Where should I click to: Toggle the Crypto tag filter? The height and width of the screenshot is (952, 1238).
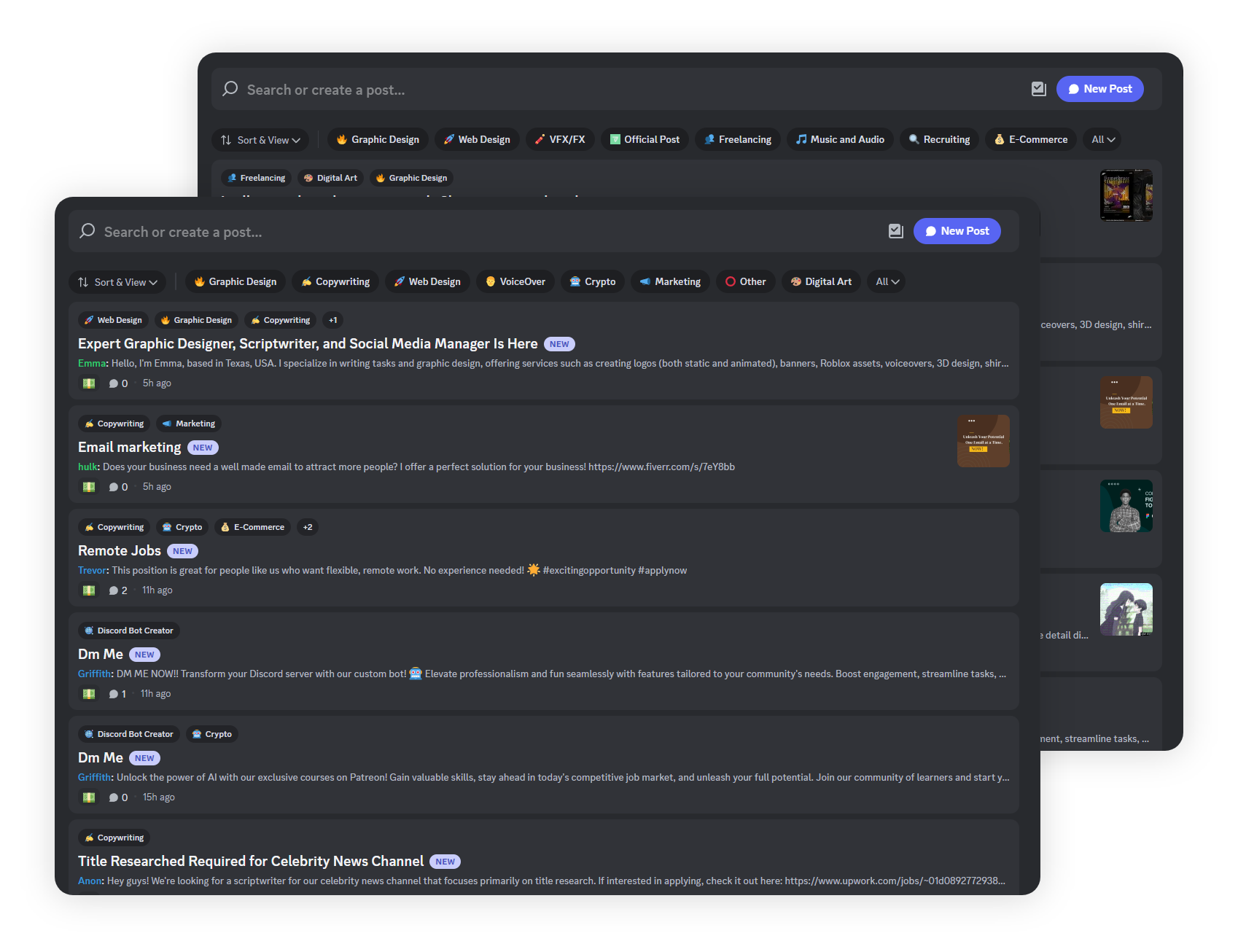point(592,282)
